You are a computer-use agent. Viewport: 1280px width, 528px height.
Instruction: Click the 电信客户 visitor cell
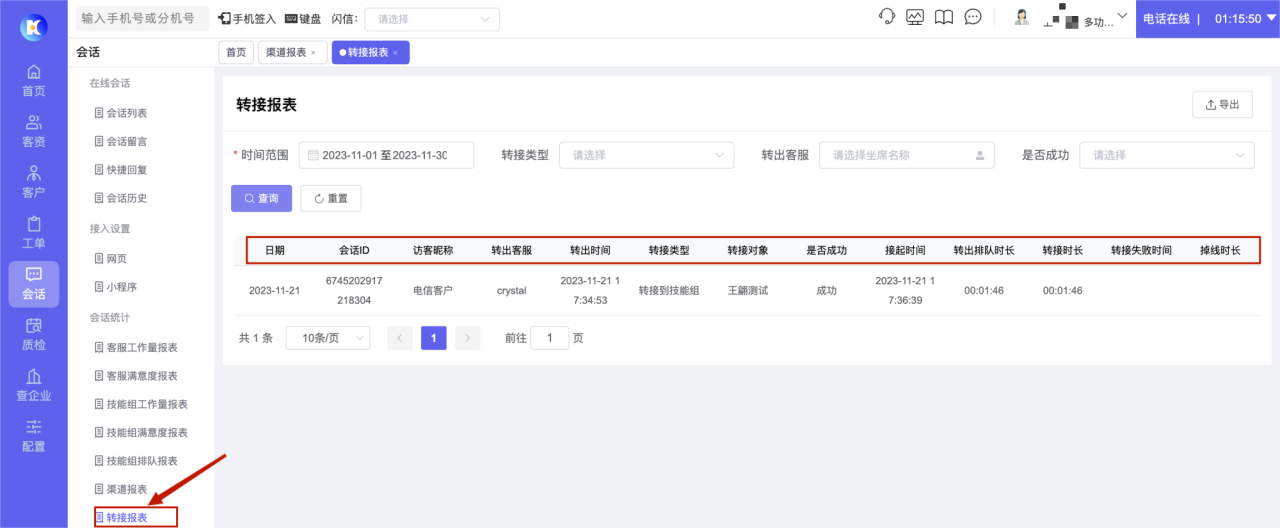[433, 291]
